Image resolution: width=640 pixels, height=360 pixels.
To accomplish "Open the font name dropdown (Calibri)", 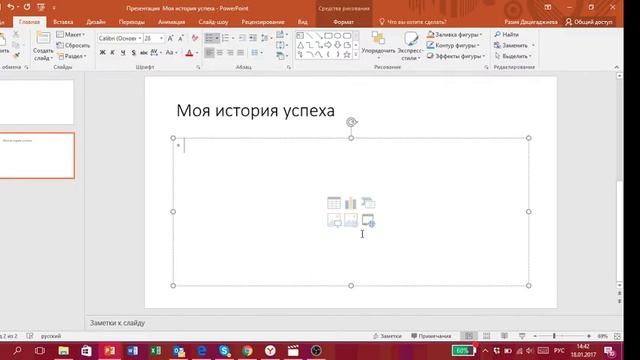I will tap(139, 38).
